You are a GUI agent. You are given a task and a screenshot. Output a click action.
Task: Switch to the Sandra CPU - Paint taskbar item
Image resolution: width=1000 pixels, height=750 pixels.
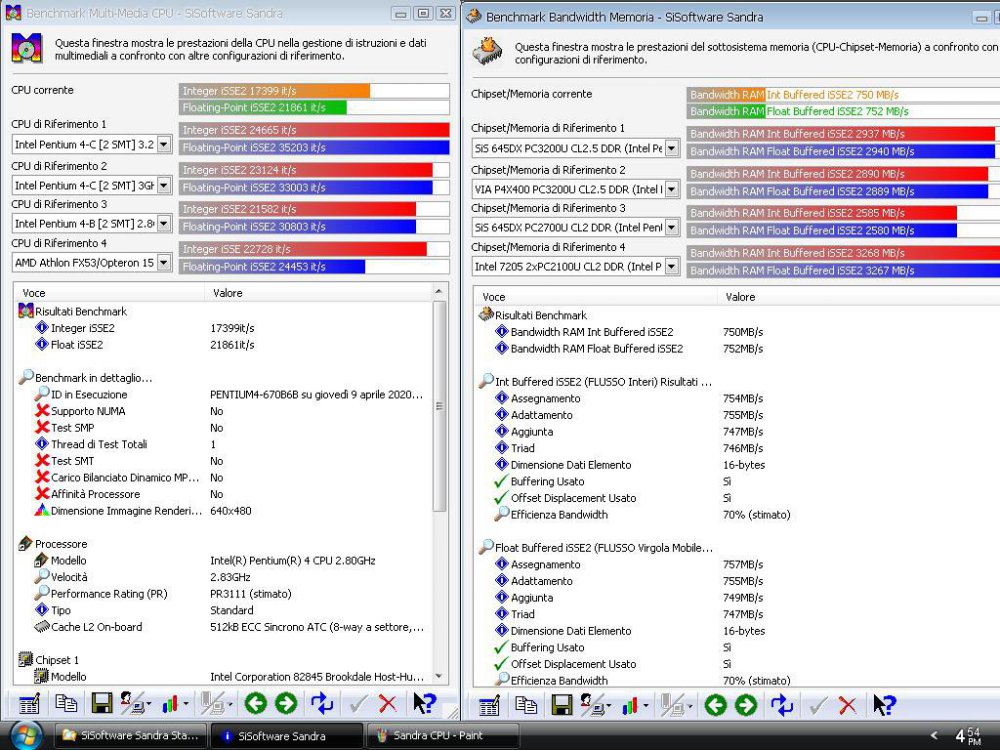point(442,736)
